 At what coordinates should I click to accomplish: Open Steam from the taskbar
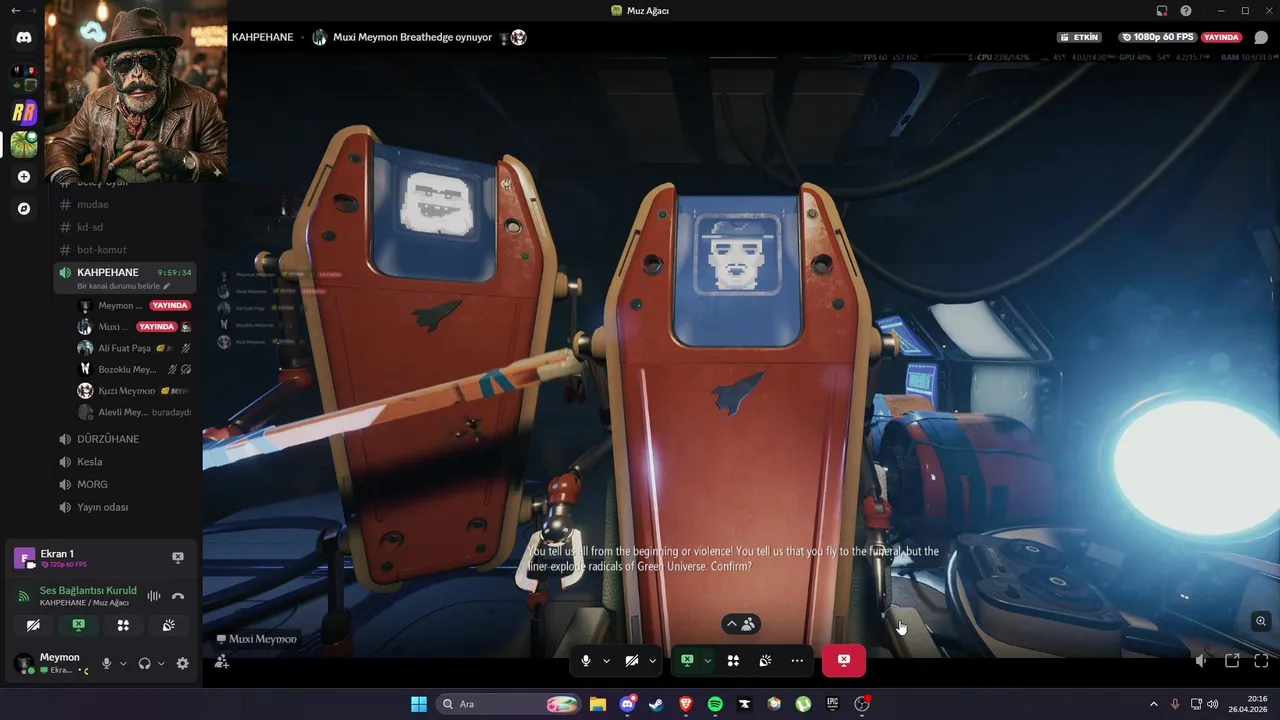point(656,704)
